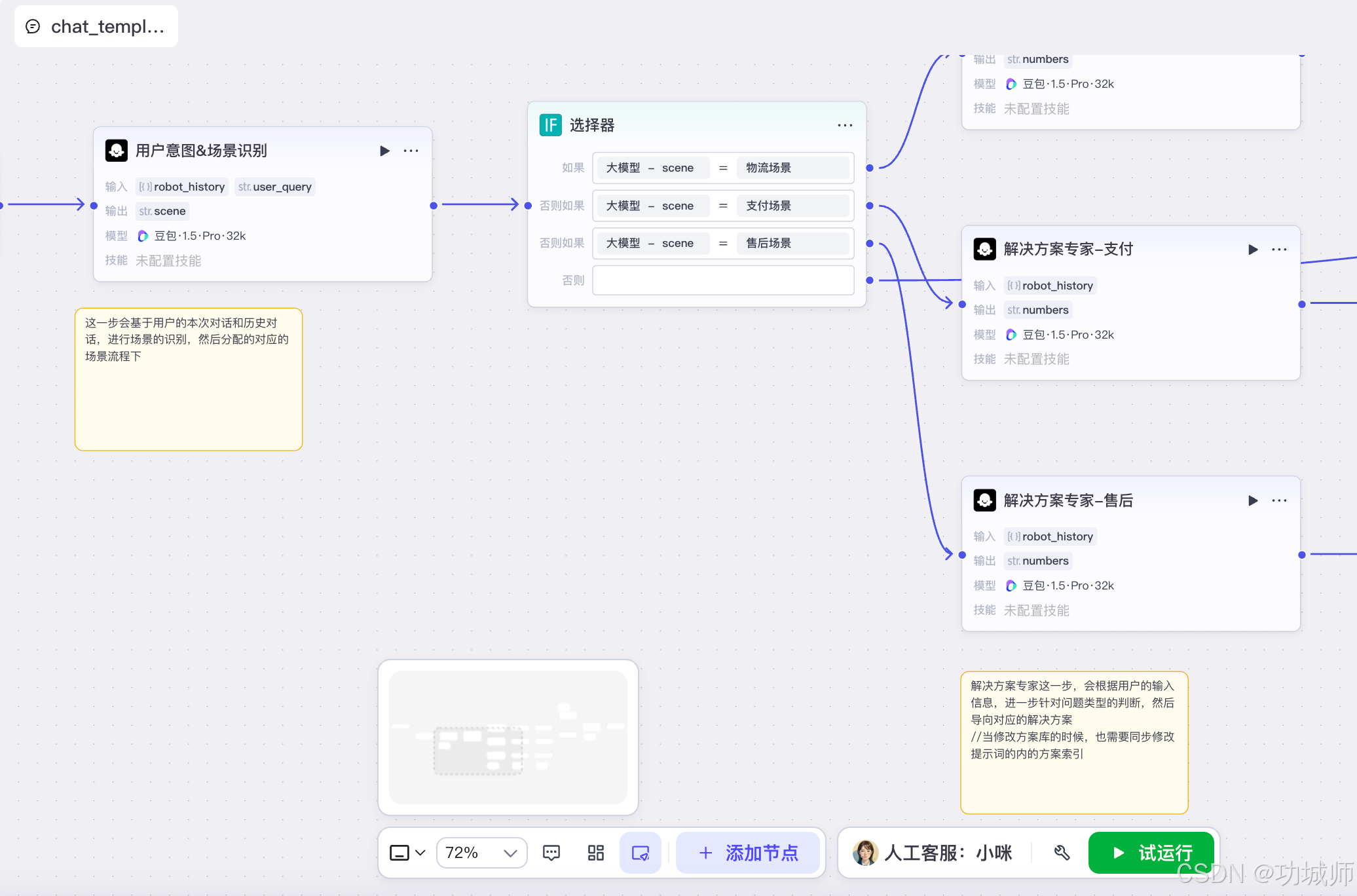The image size is (1357, 896).
Task: Click the 添加节点 button
Action: (748, 853)
